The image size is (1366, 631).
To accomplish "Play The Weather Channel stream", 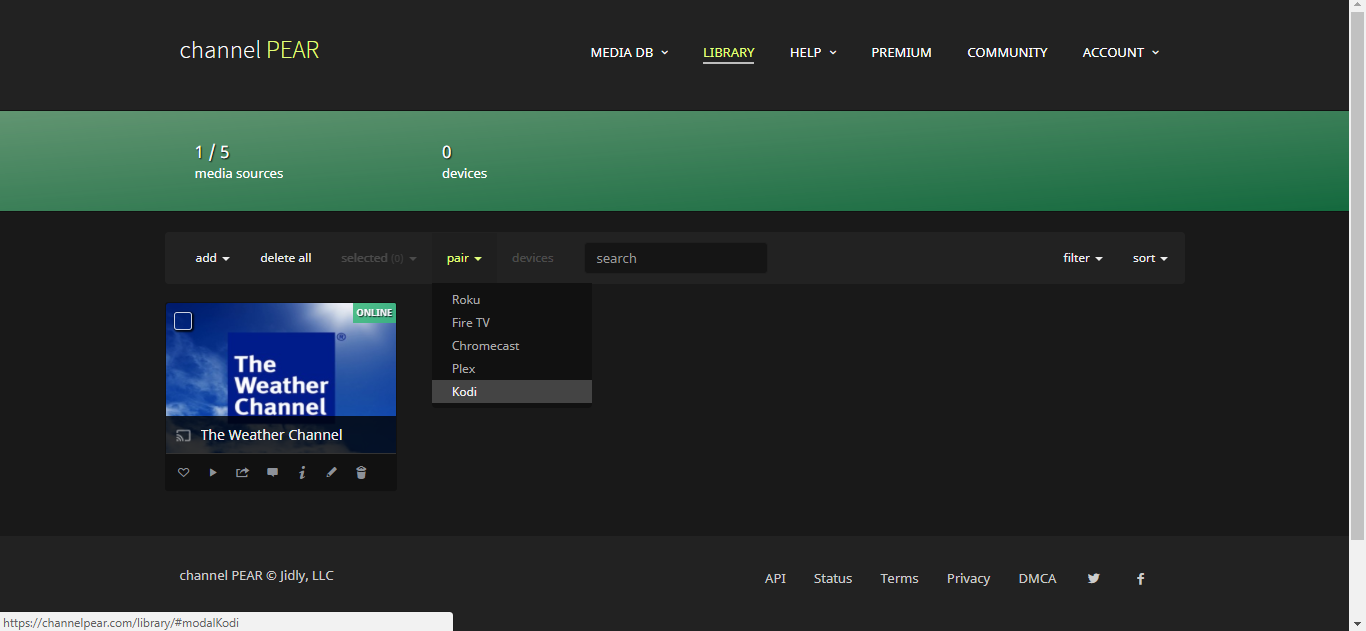I will tap(213, 473).
